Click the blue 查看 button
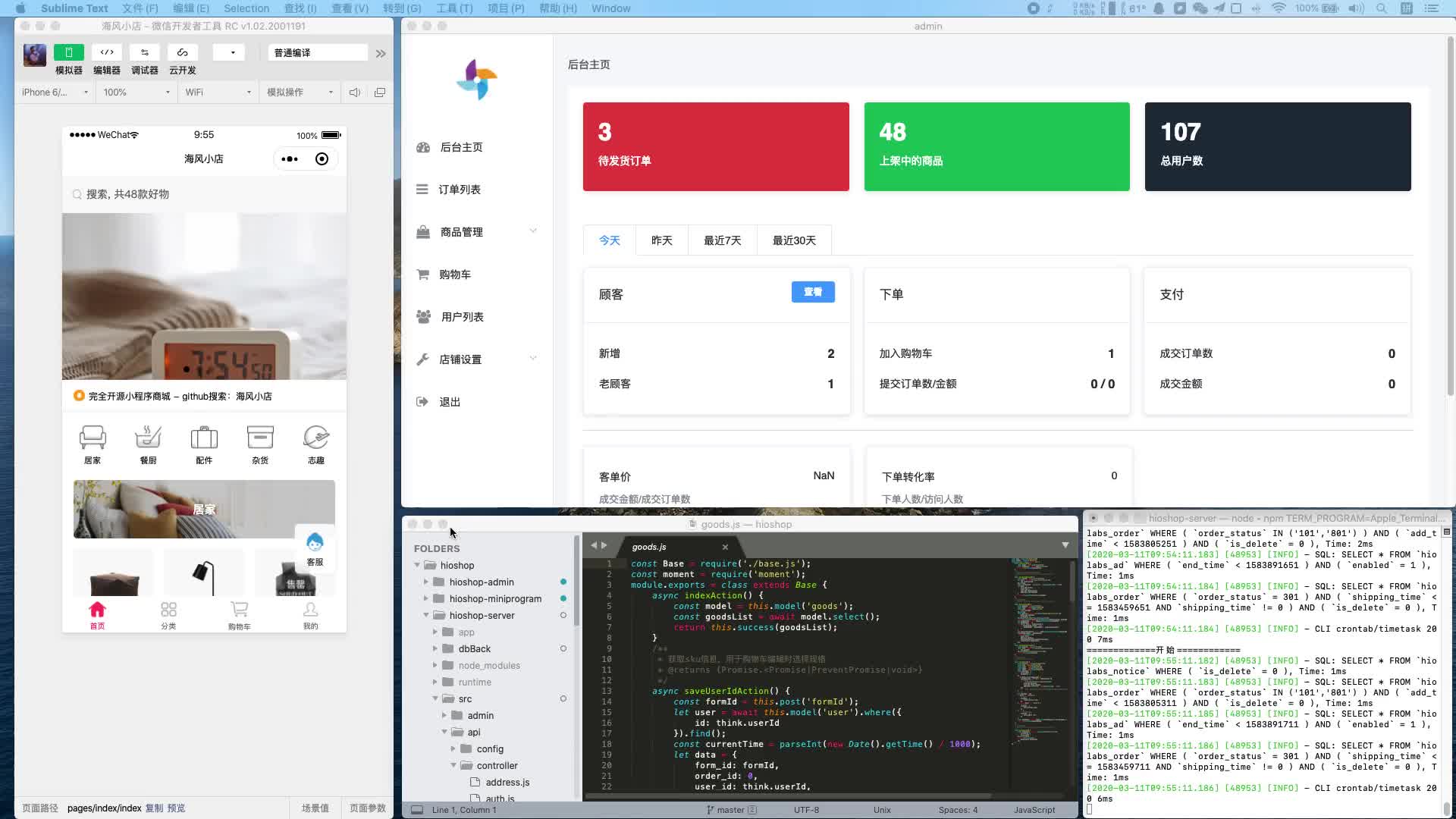Screen dimensions: 1456x819 click(x=813, y=292)
